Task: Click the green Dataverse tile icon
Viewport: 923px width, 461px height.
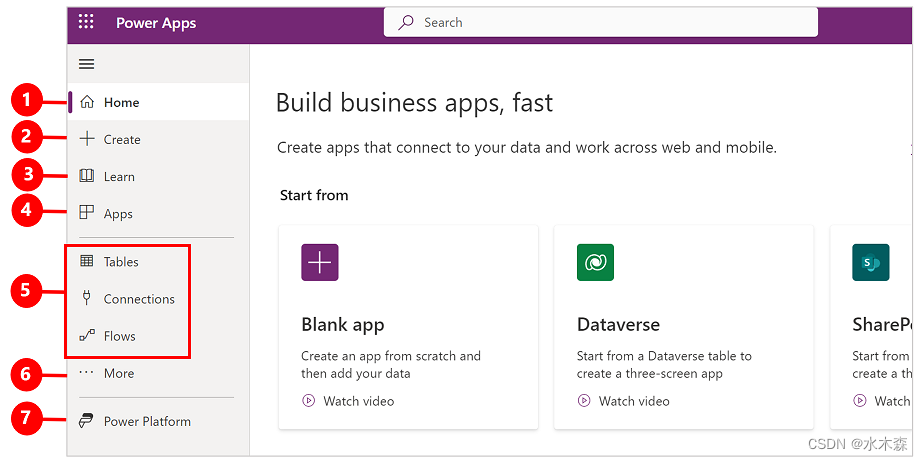Action: [x=595, y=262]
